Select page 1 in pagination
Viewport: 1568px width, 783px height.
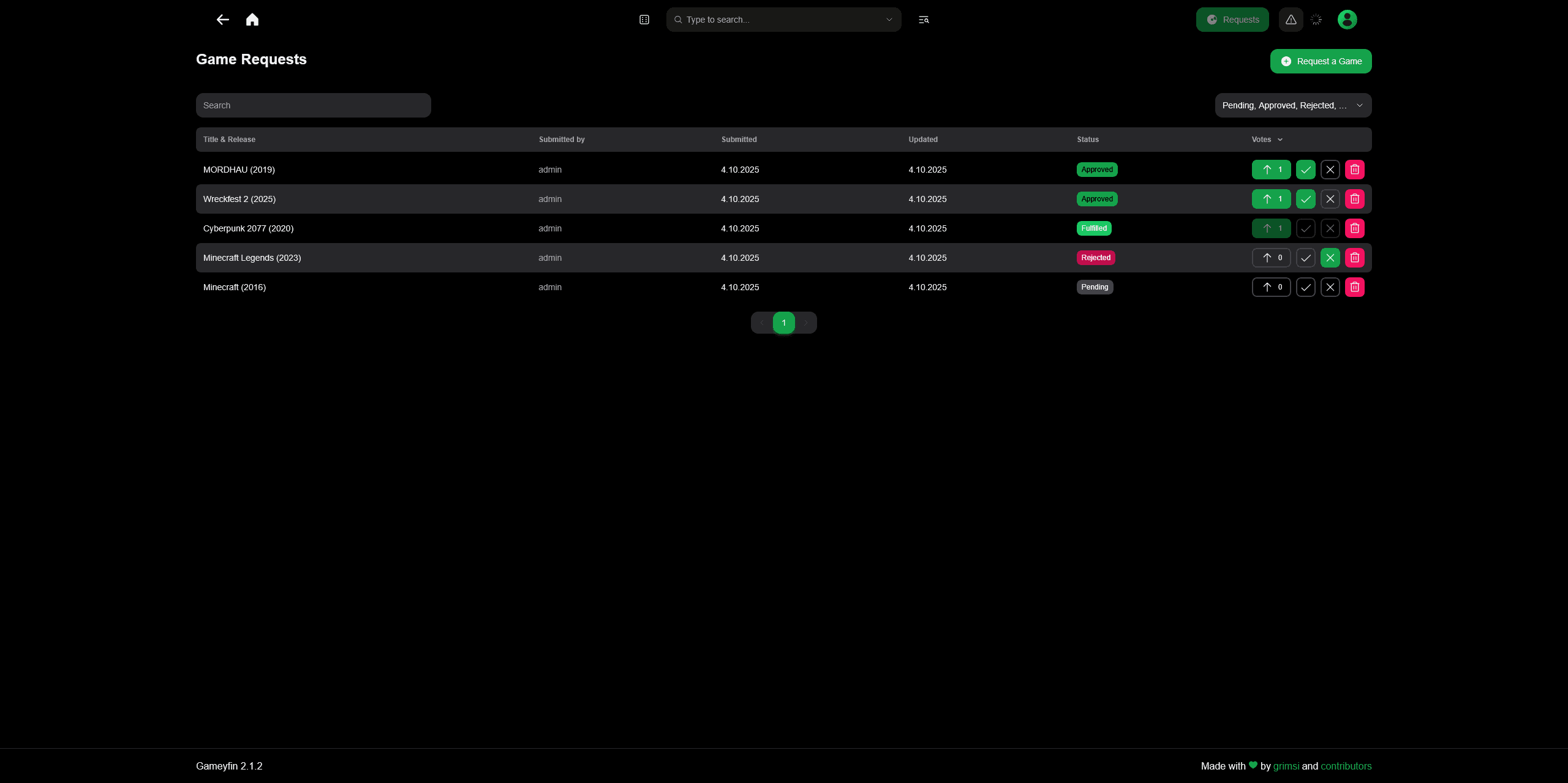tap(784, 323)
